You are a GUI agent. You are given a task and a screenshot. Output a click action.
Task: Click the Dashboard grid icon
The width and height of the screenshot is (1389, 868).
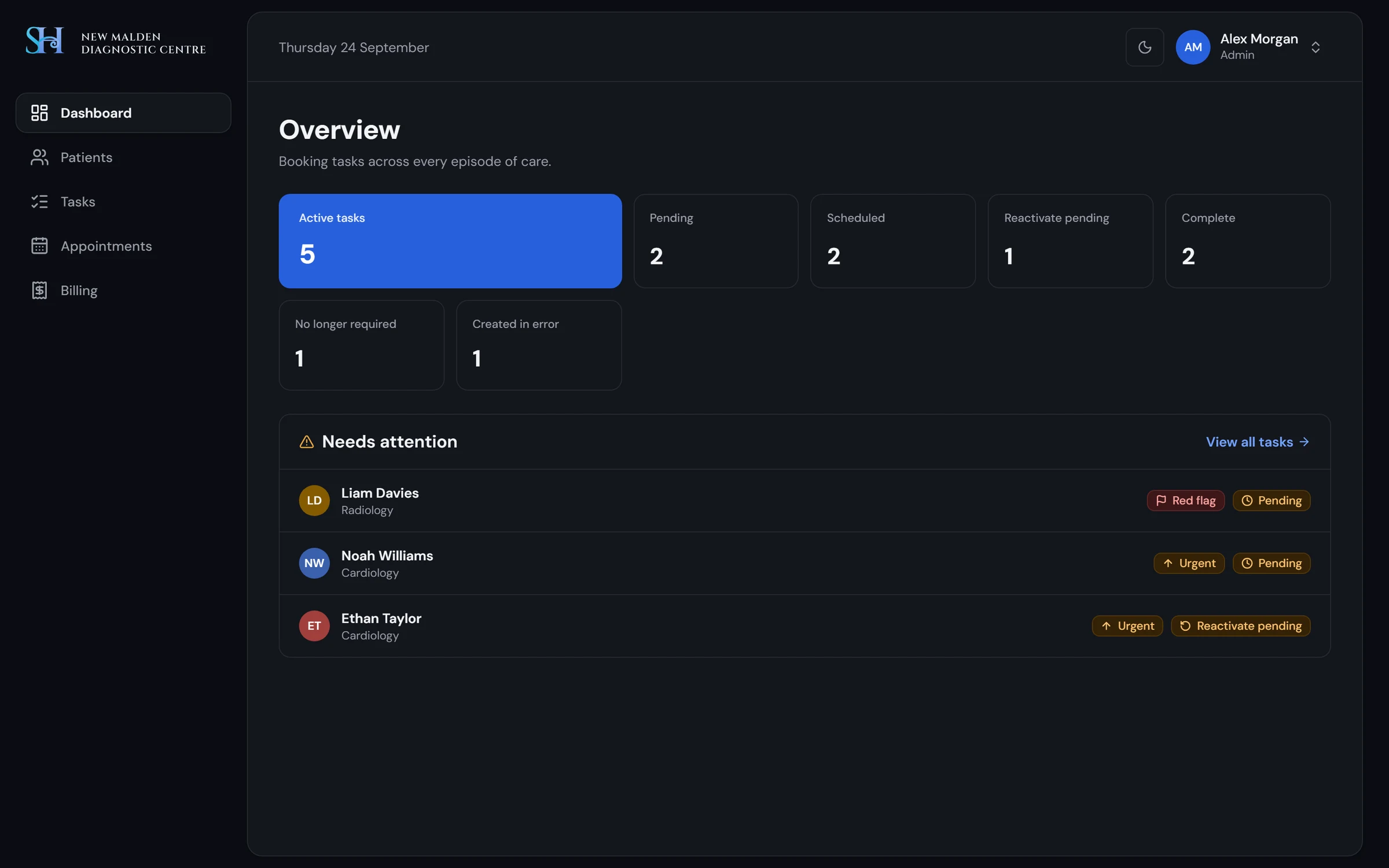(39, 113)
